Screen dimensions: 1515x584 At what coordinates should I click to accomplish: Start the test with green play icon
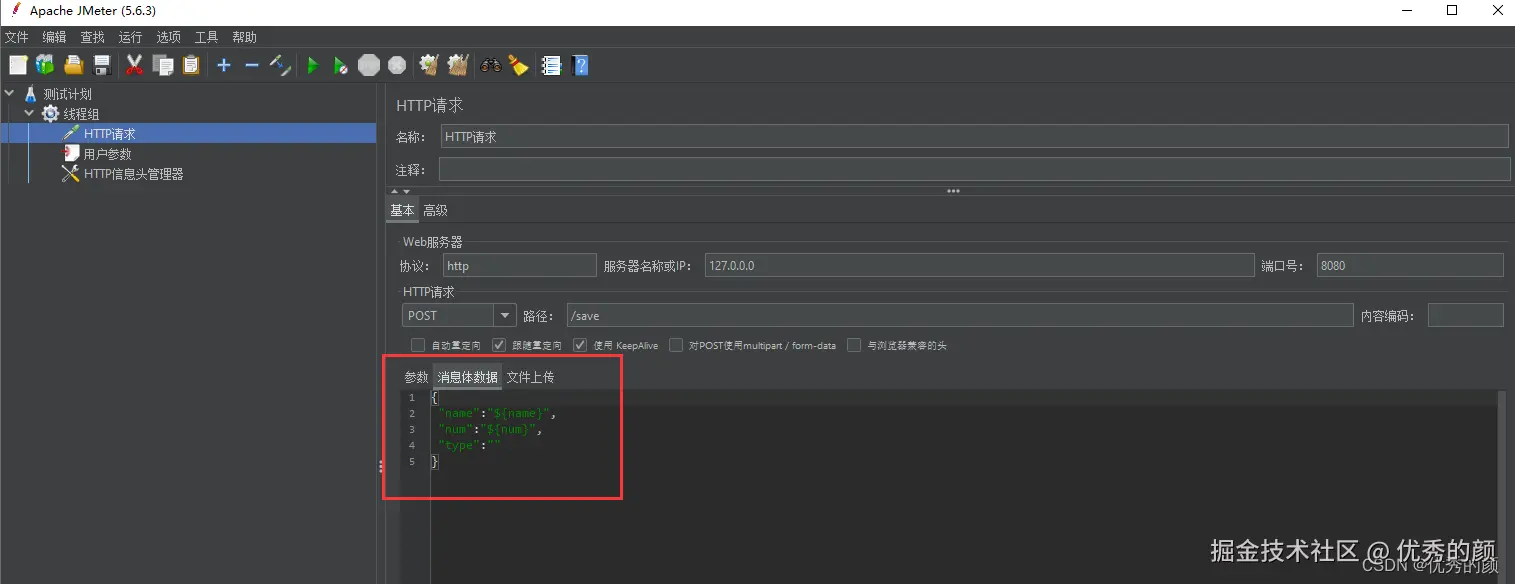313,65
